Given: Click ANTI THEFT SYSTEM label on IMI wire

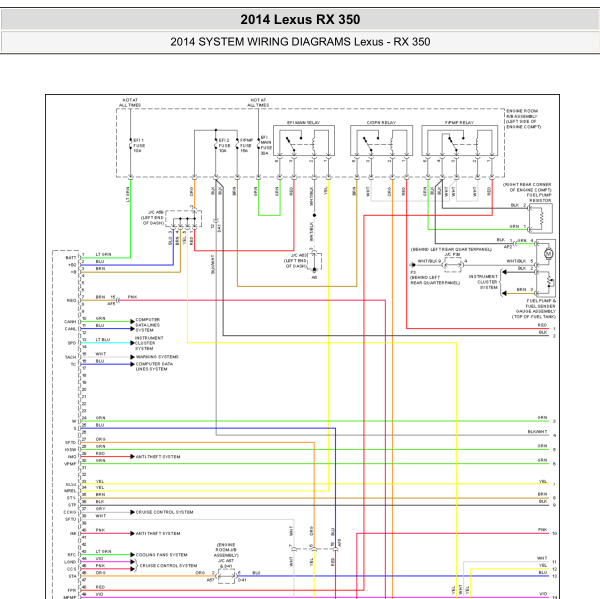Looking at the screenshot, I should [x=158, y=533].
